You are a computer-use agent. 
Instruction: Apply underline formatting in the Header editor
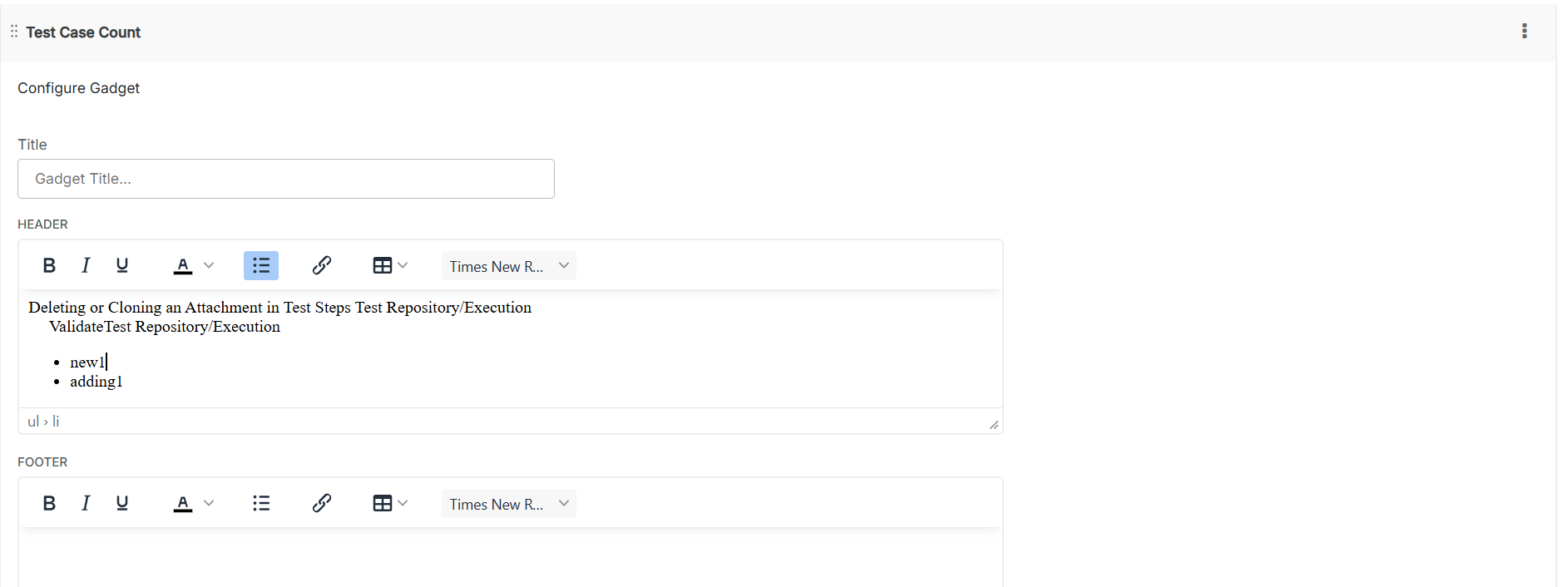coord(122,265)
